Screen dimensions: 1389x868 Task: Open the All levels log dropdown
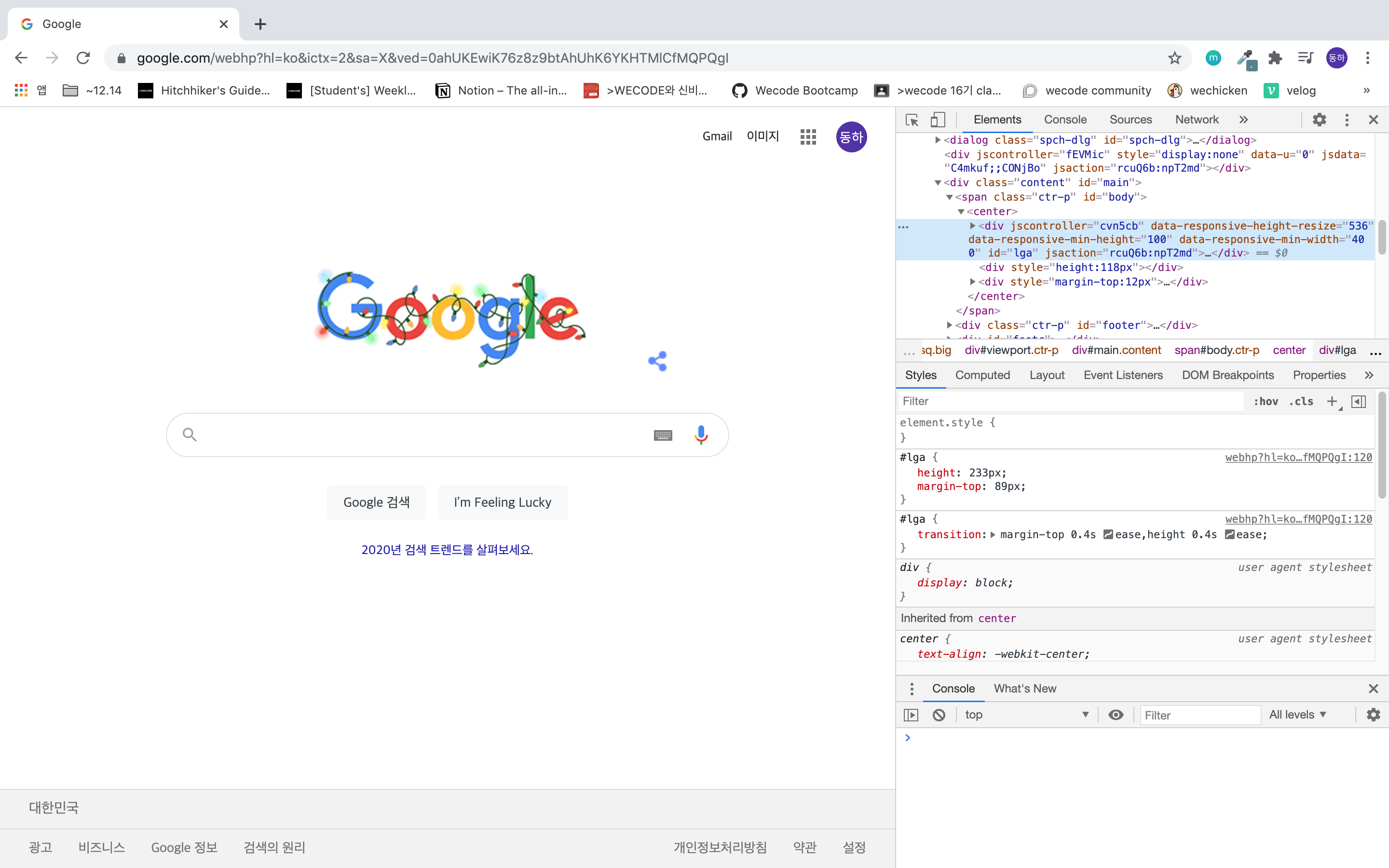[1298, 715]
